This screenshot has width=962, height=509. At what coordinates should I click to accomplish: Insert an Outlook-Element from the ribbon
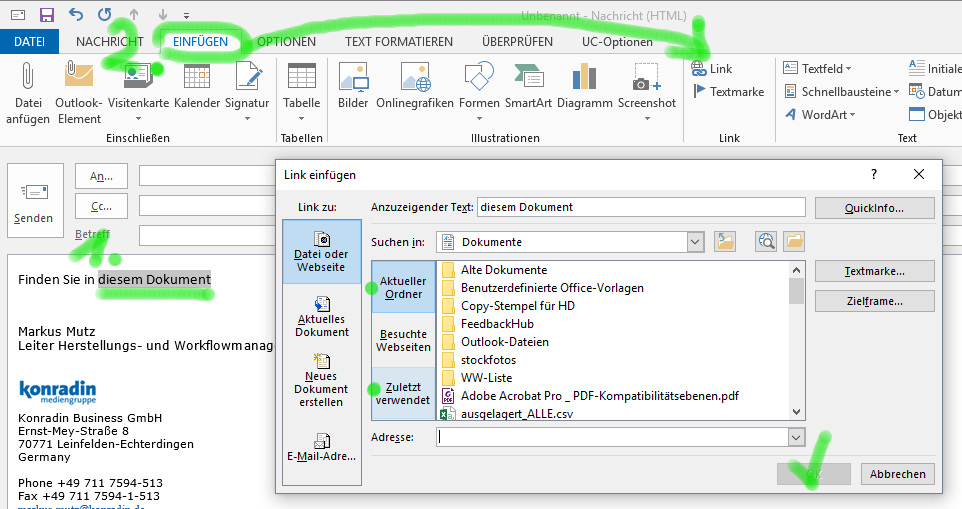click(x=78, y=78)
